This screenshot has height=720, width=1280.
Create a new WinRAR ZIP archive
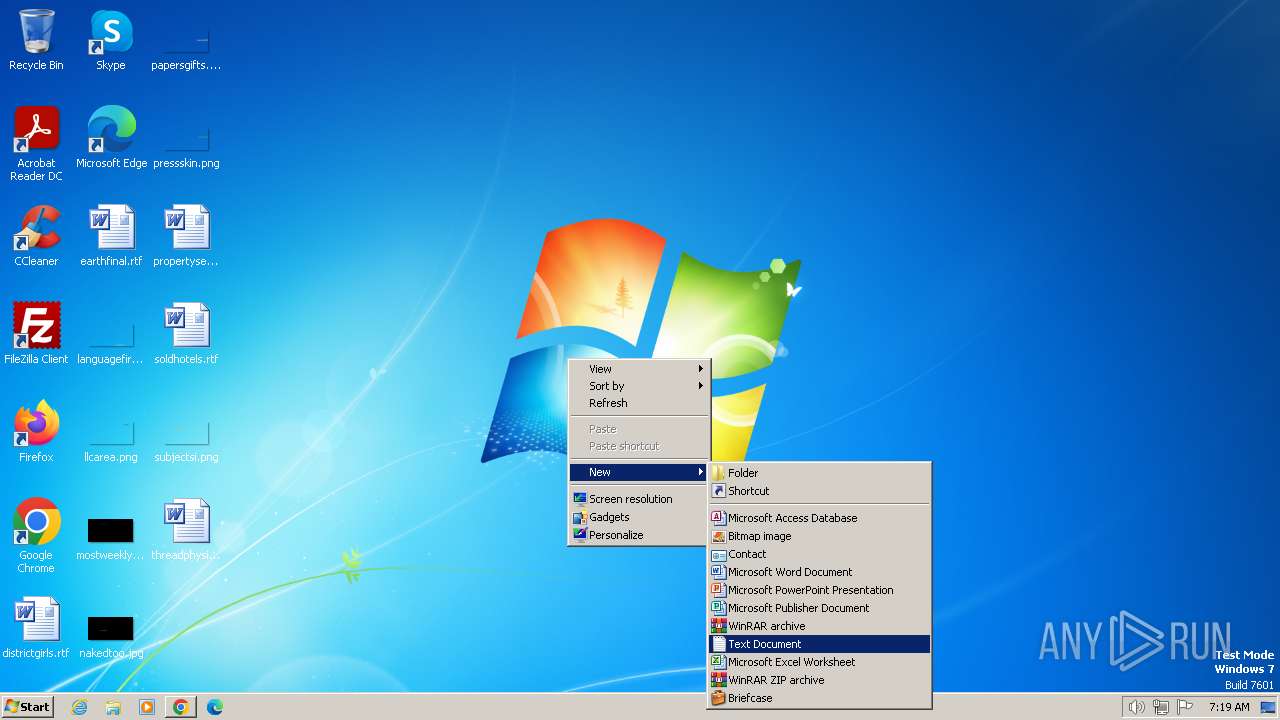click(819, 680)
